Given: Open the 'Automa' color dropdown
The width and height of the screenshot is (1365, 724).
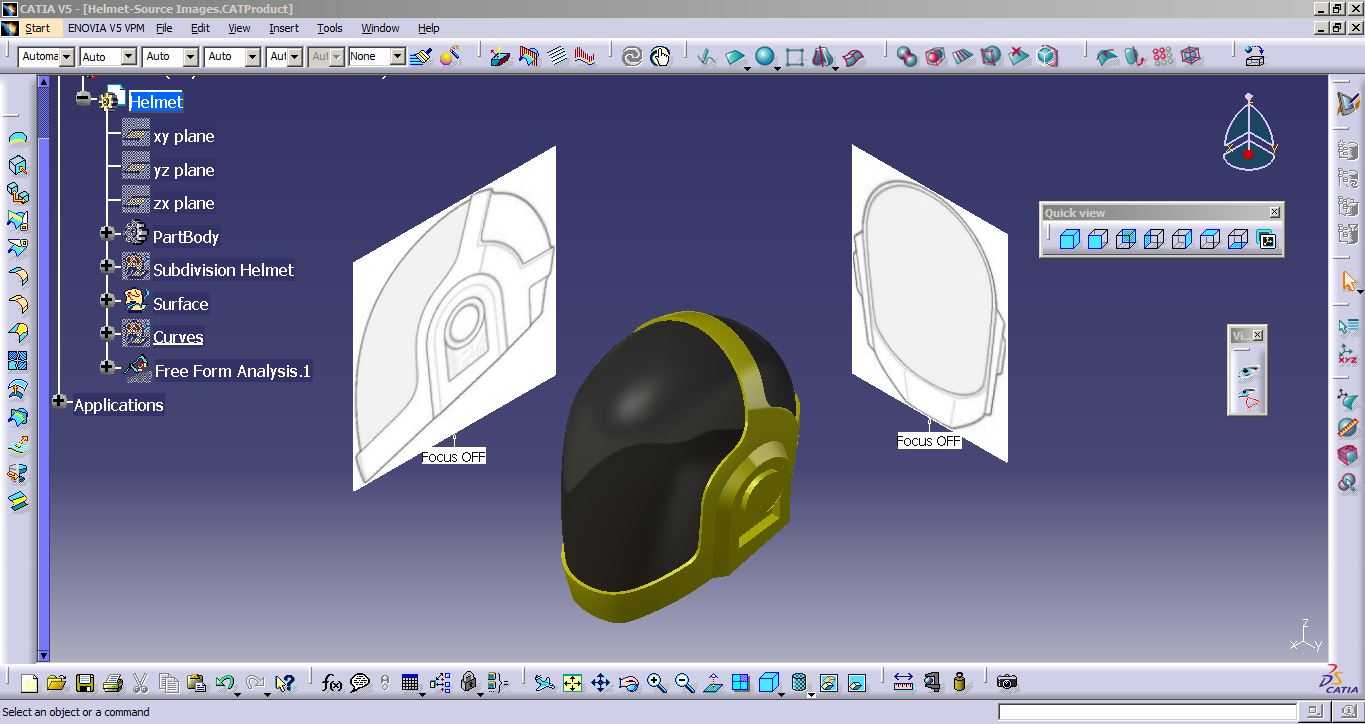Looking at the screenshot, I should [67, 57].
